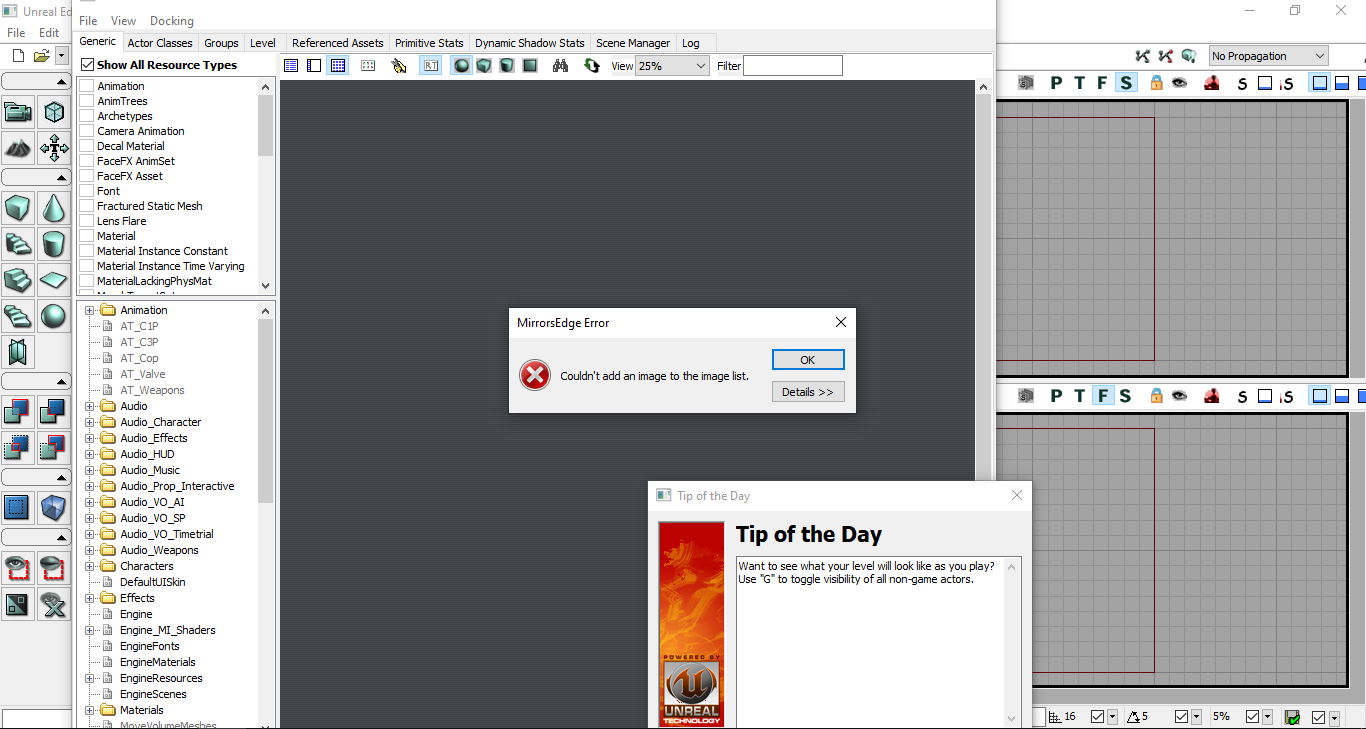1366x729 pixels.
Task: Build cube brush shape
Action: [x=18, y=208]
